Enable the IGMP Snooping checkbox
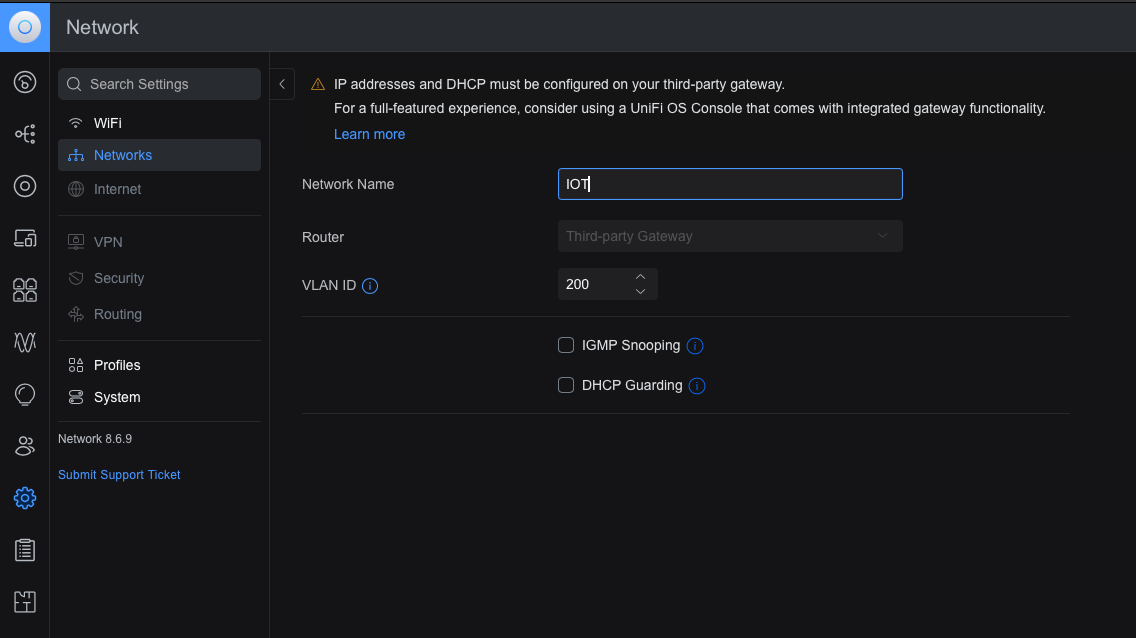1136x638 pixels. (x=566, y=345)
